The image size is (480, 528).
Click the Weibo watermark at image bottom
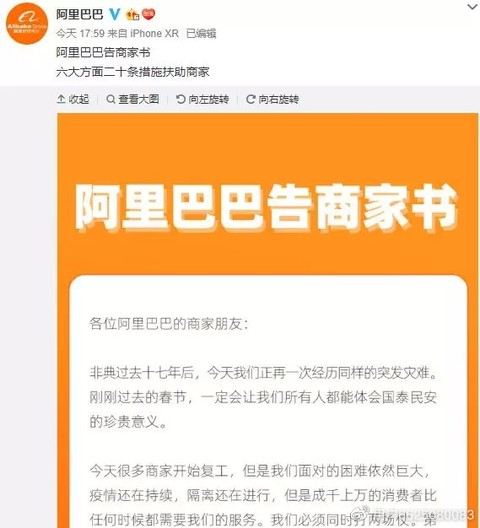tap(413, 515)
